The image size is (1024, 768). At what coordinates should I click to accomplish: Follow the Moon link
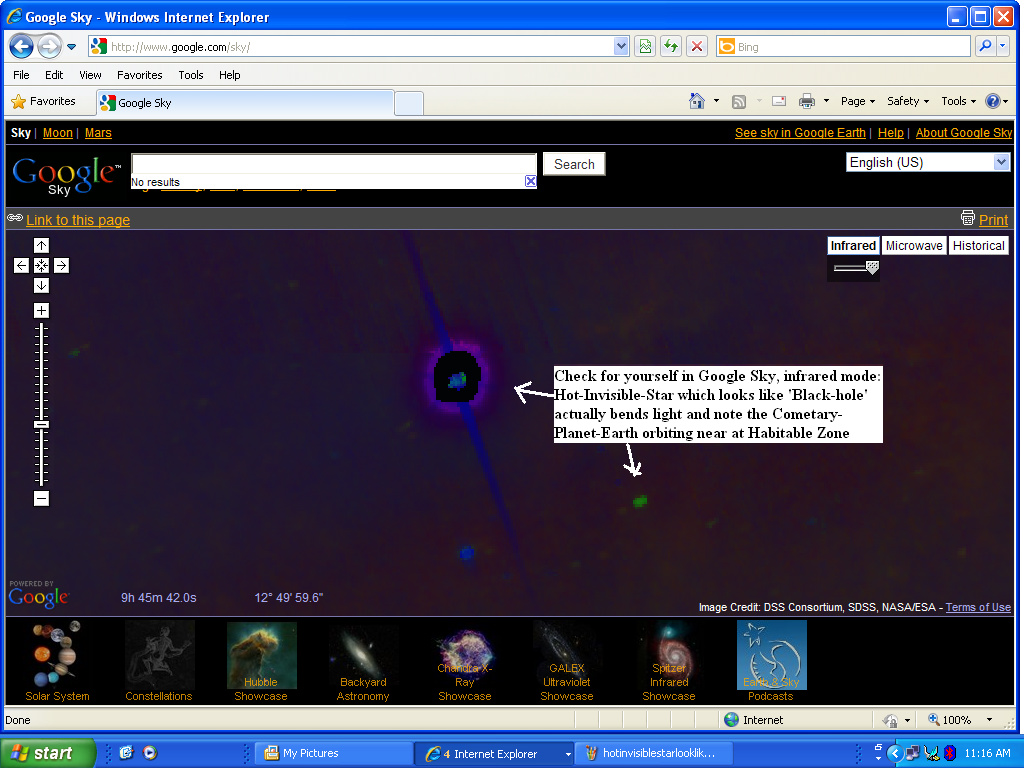(57, 133)
